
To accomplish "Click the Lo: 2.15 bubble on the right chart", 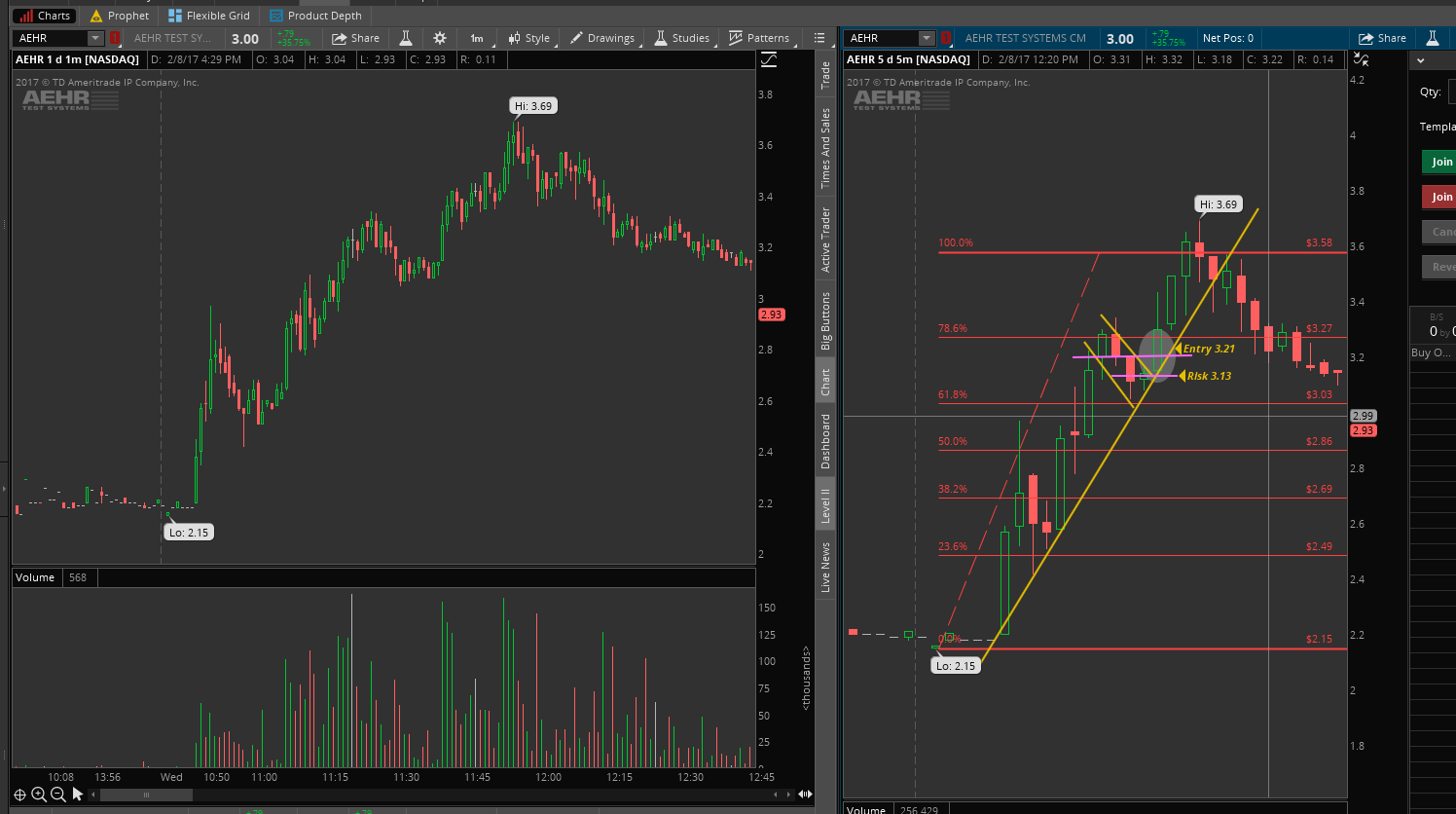I will click(954, 666).
